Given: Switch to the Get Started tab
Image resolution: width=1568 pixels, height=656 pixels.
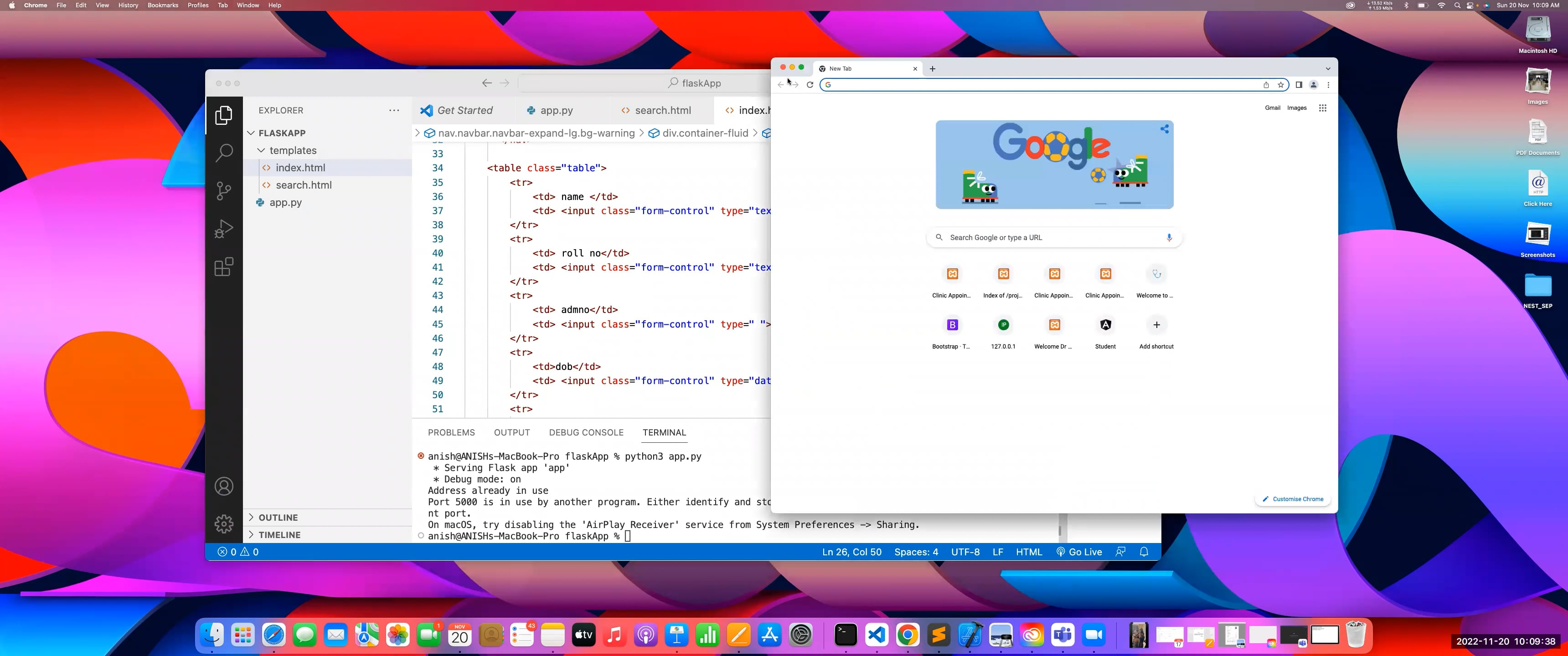Looking at the screenshot, I should pos(465,110).
